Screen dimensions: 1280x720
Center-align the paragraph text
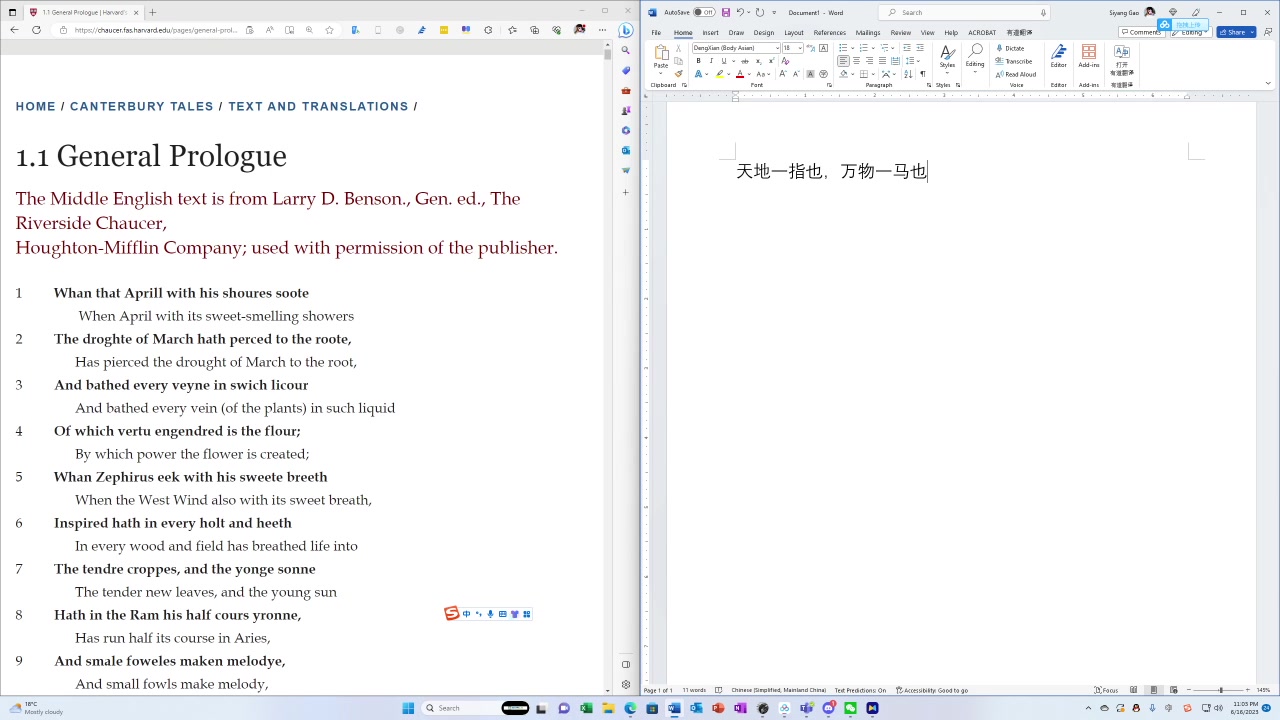tap(856, 61)
